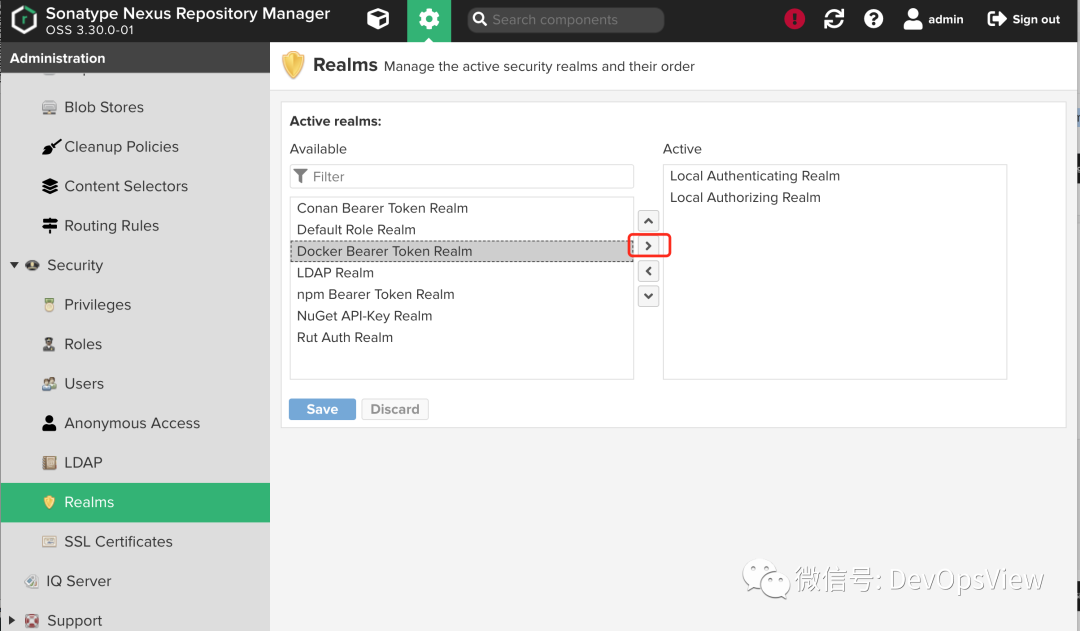Screen dimensions: 1080x631
Task: Select Conan Bearer Token Realm
Action: [x=461, y=208]
